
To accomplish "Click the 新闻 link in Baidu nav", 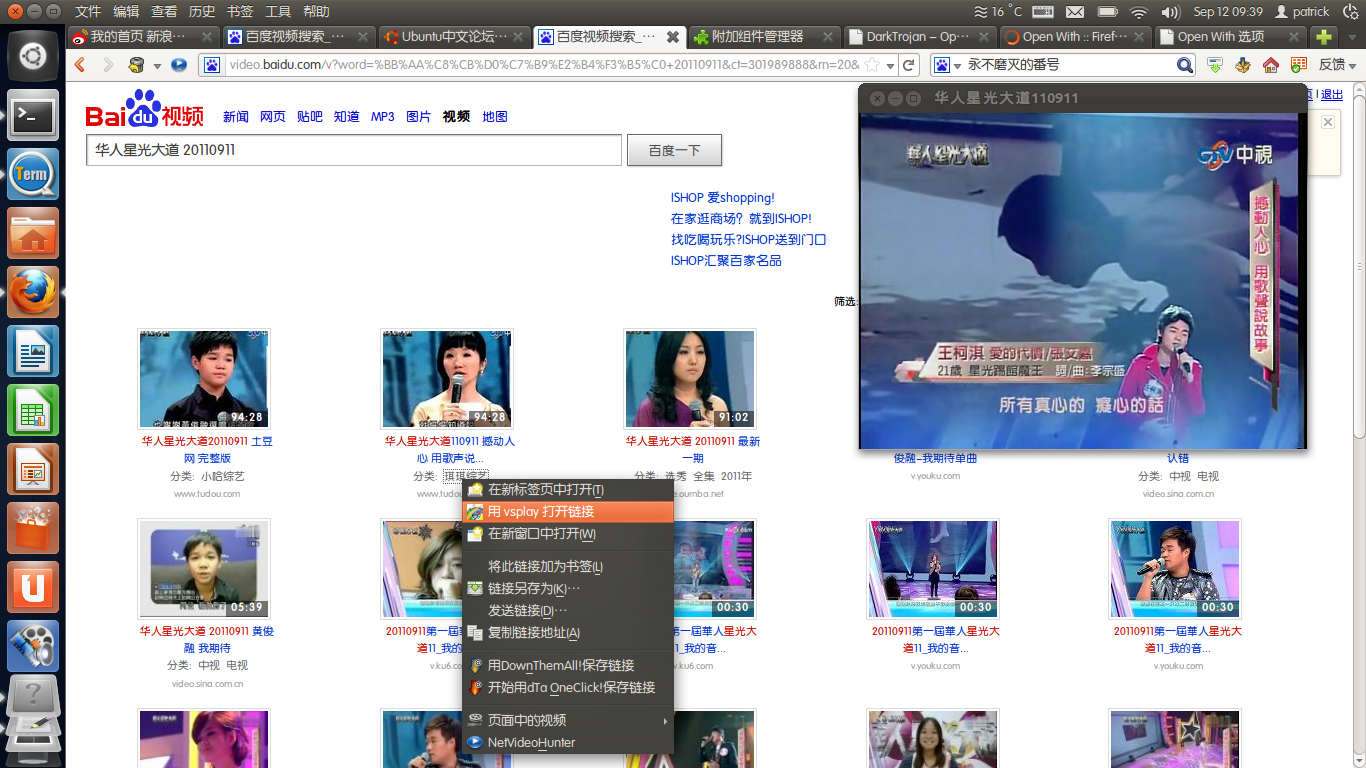I will click(236, 117).
